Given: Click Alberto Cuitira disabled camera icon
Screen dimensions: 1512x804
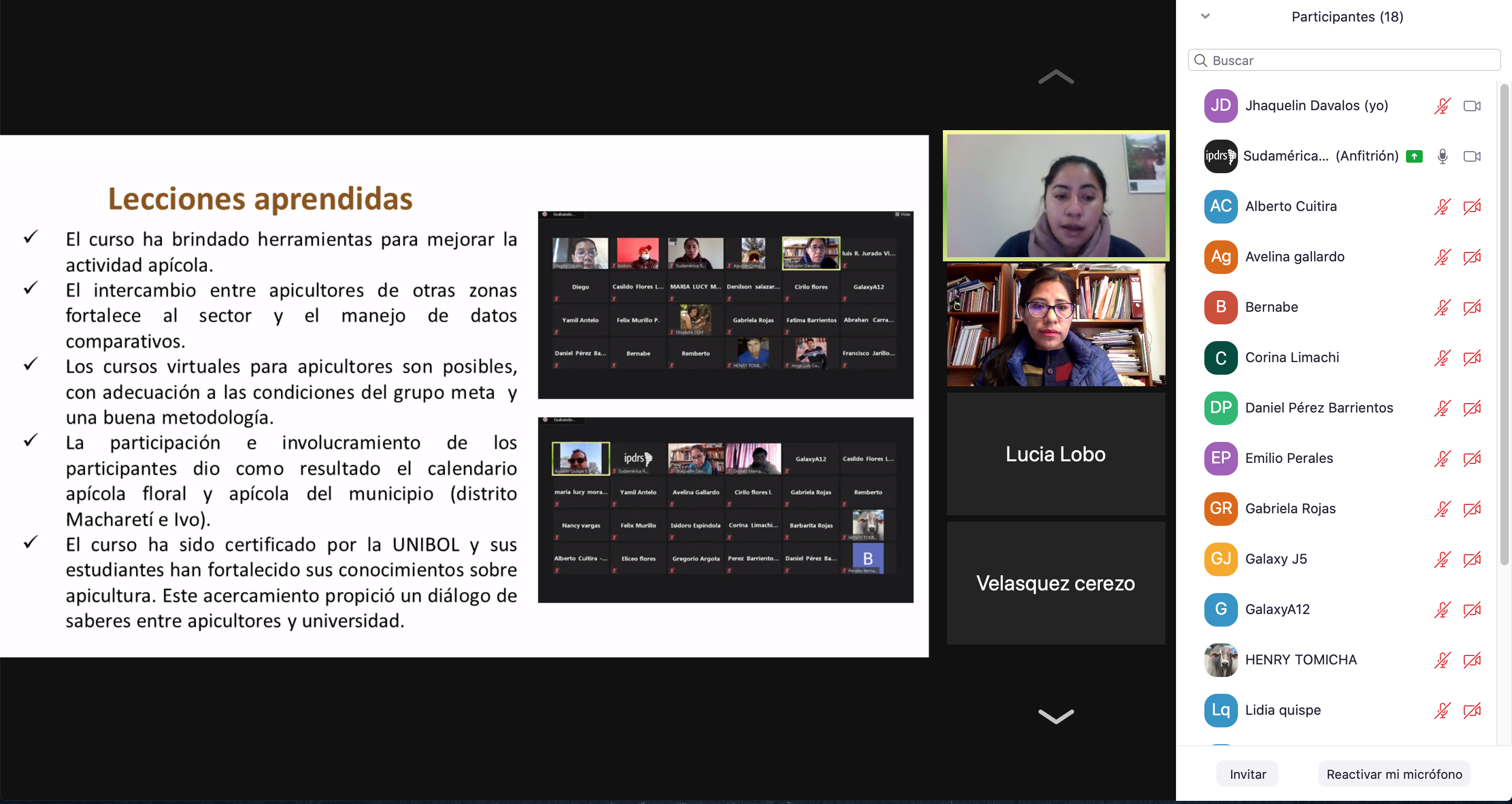Looking at the screenshot, I should point(1472,207).
